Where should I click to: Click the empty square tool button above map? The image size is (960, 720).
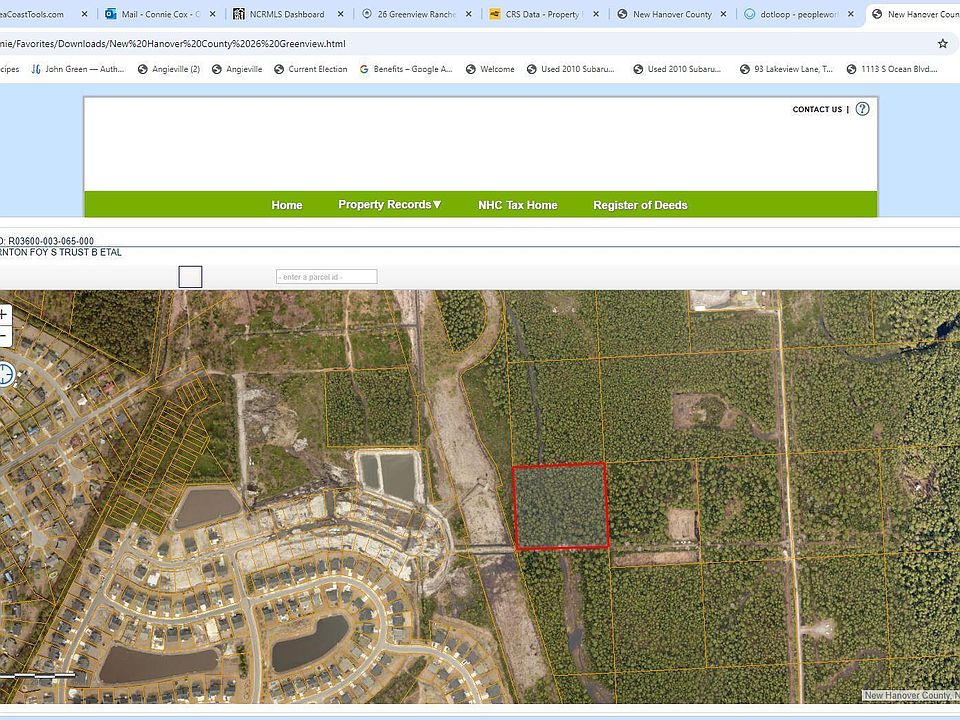coord(190,277)
